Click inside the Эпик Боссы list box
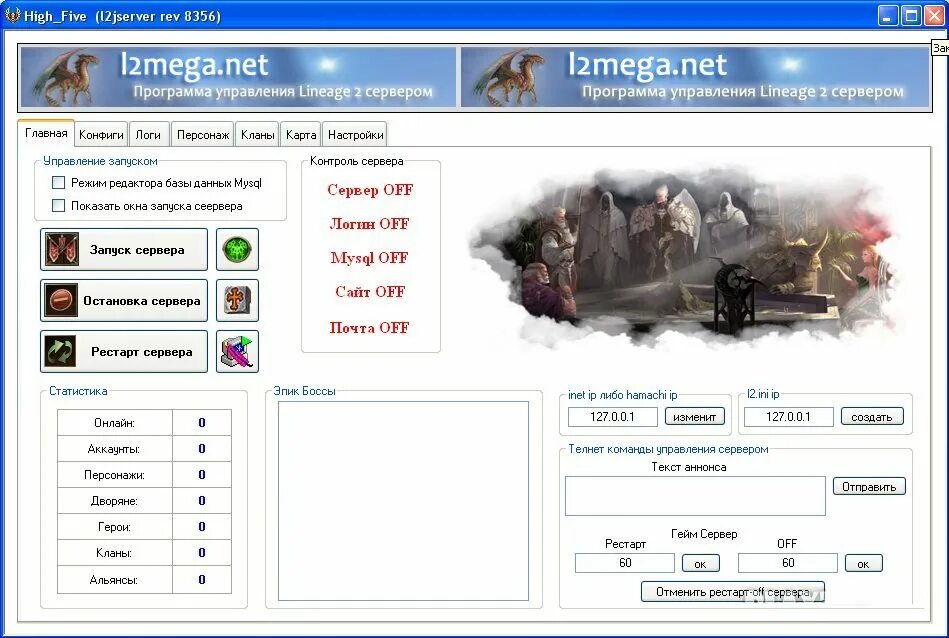 (403, 501)
